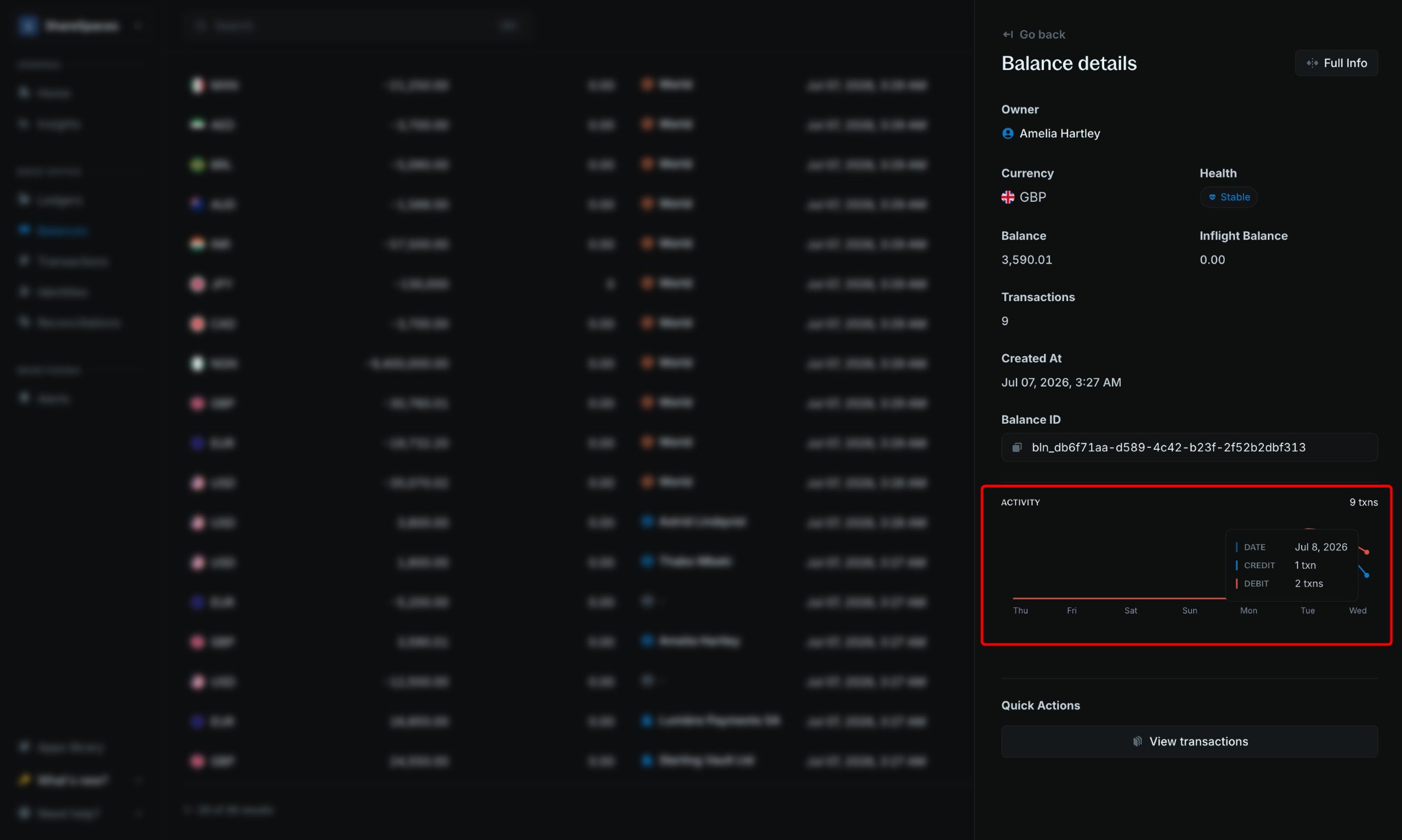Click Fri label on activity chart axis

[1071, 611]
